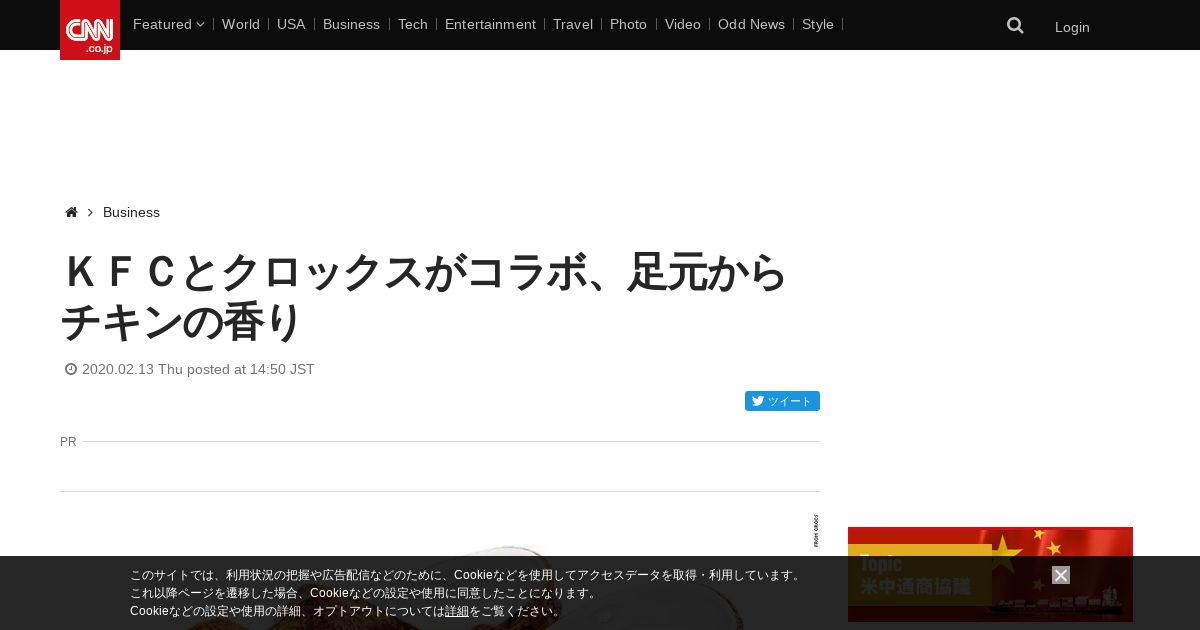
Task: Open the Entertainment section
Action: click(x=490, y=24)
